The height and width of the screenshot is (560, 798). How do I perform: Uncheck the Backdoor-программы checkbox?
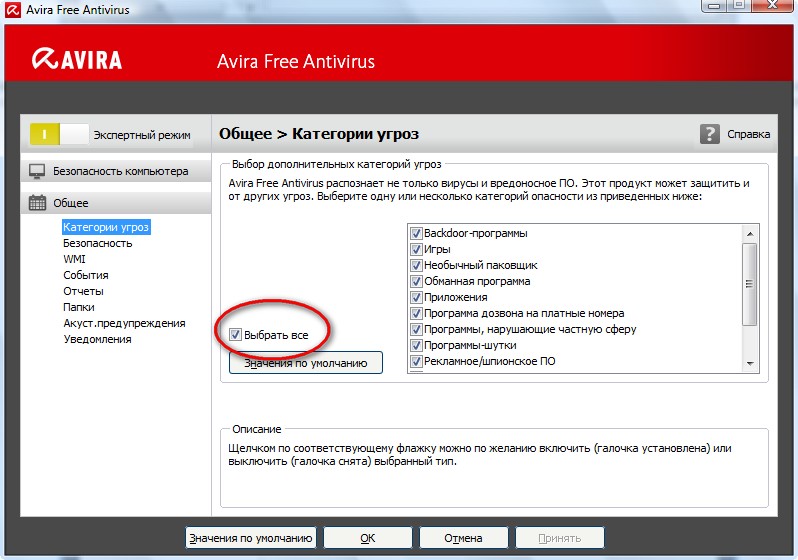[x=416, y=233]
